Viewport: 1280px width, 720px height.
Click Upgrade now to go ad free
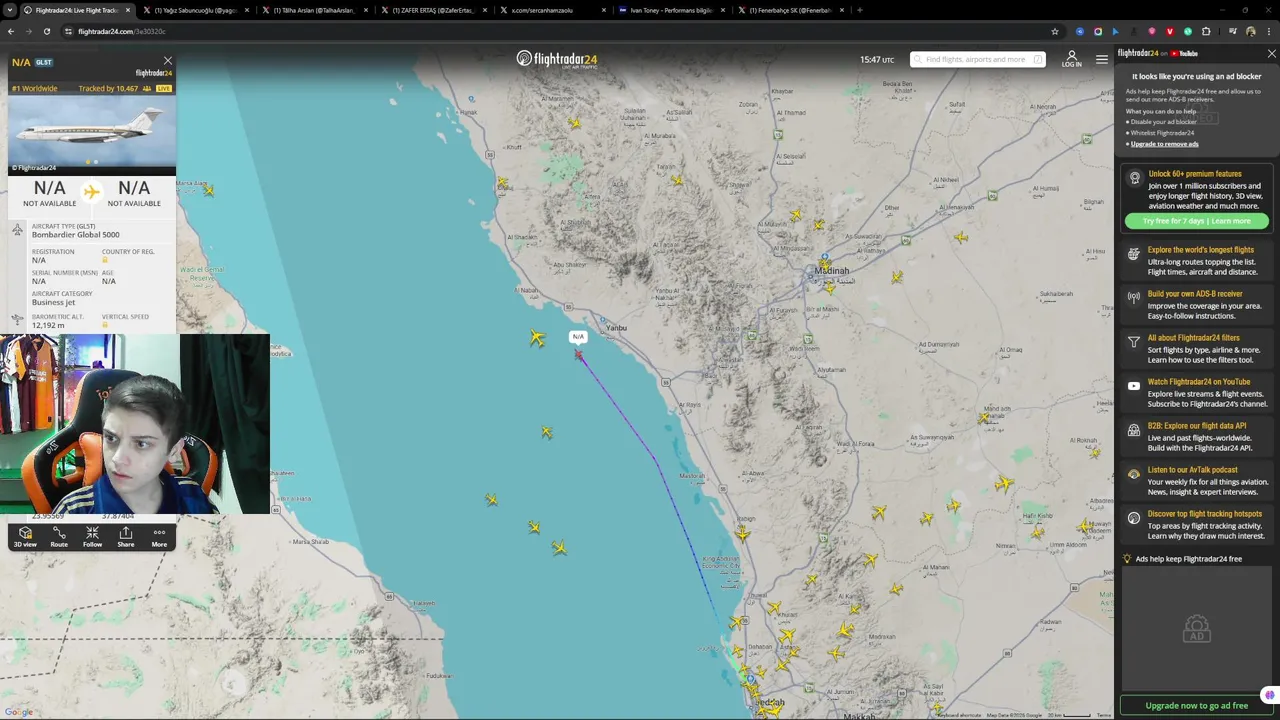pyautogui.click(x=1196, y=706)
